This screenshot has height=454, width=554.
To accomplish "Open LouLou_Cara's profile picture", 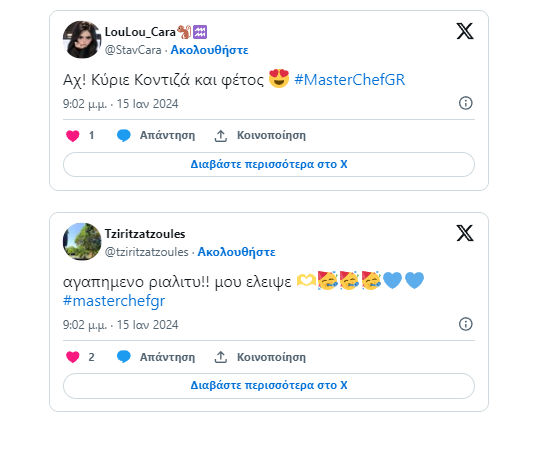I will click(82, 40).
